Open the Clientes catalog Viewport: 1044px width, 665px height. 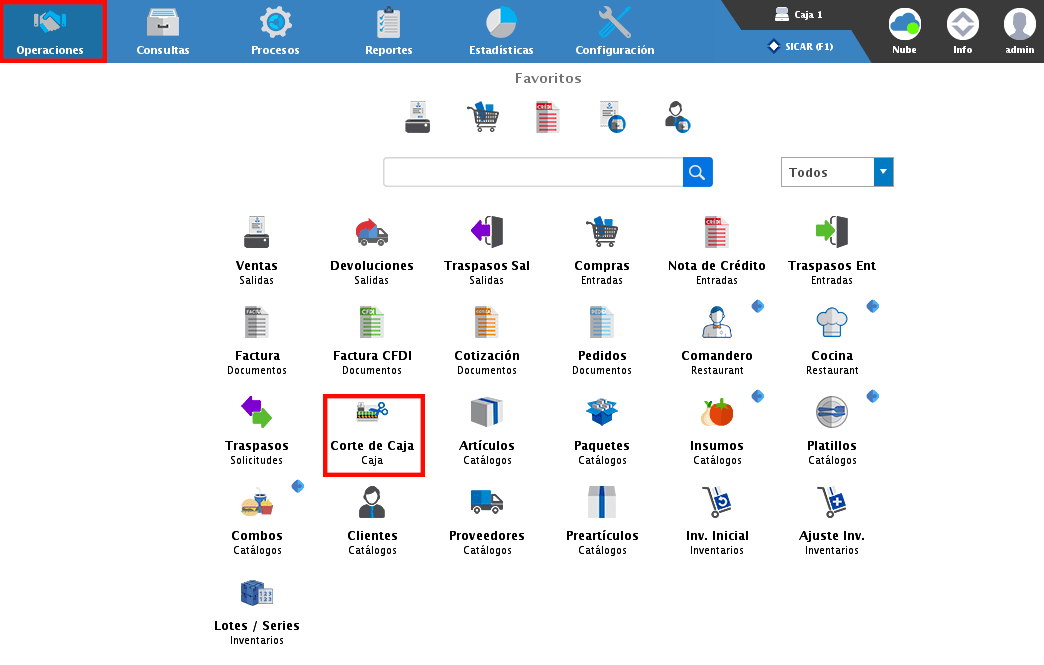(372, 503)
